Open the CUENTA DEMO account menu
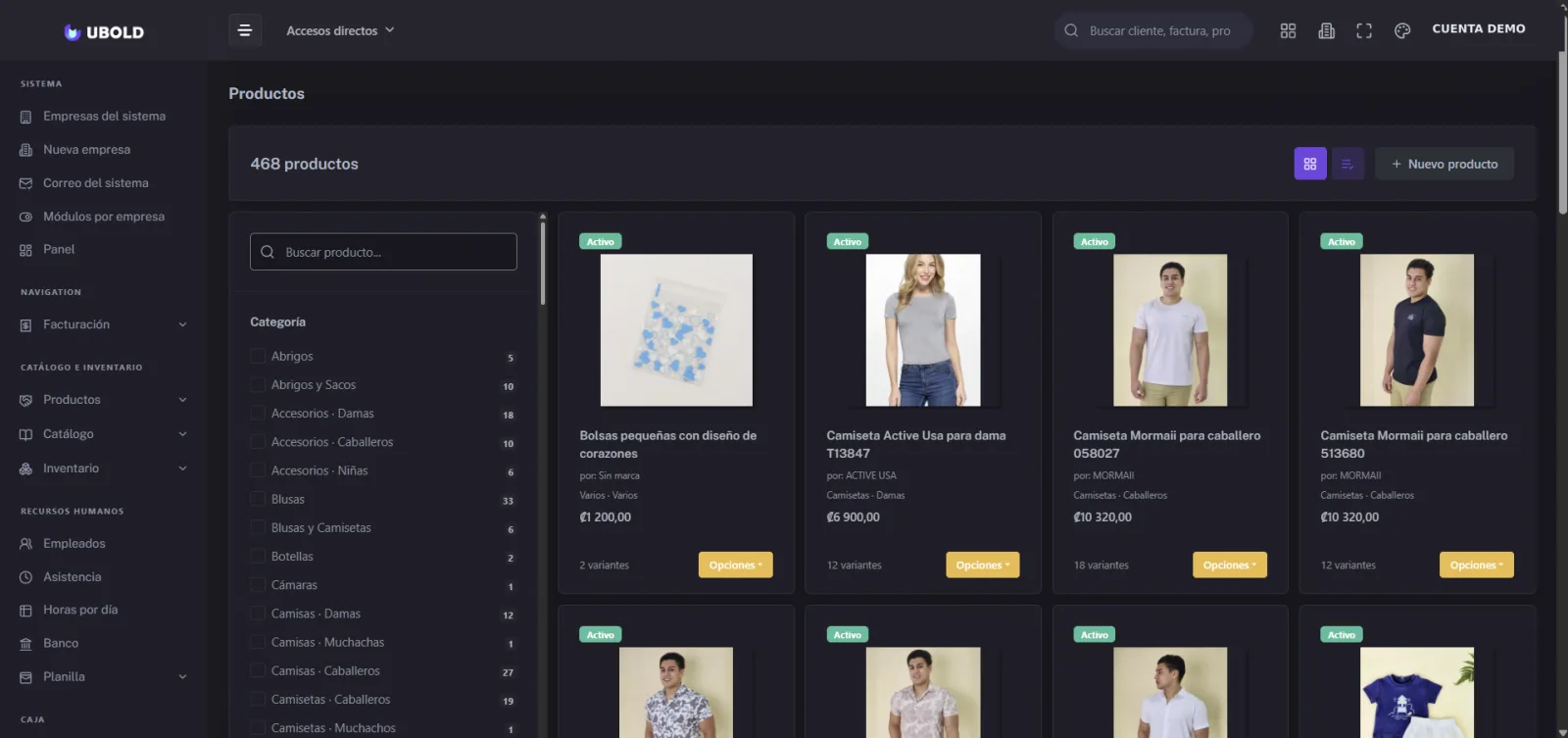 point(1479,29)
